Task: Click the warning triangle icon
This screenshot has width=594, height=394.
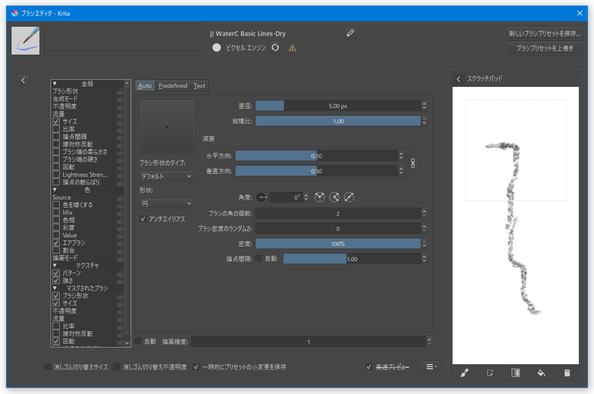Action: click(x=292, y=48)
